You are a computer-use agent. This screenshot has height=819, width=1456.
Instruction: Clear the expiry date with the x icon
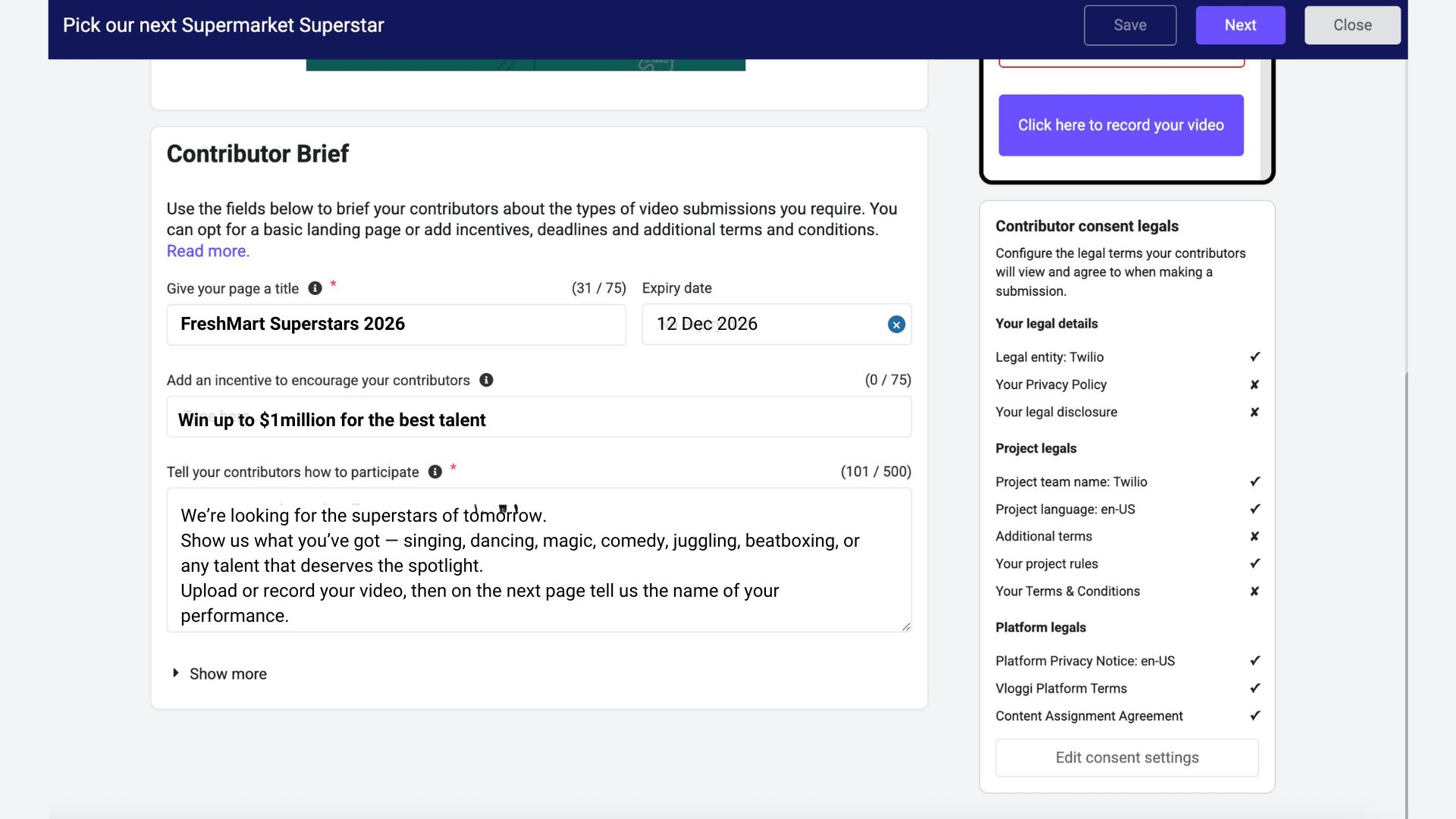click(x=896, y=325)
